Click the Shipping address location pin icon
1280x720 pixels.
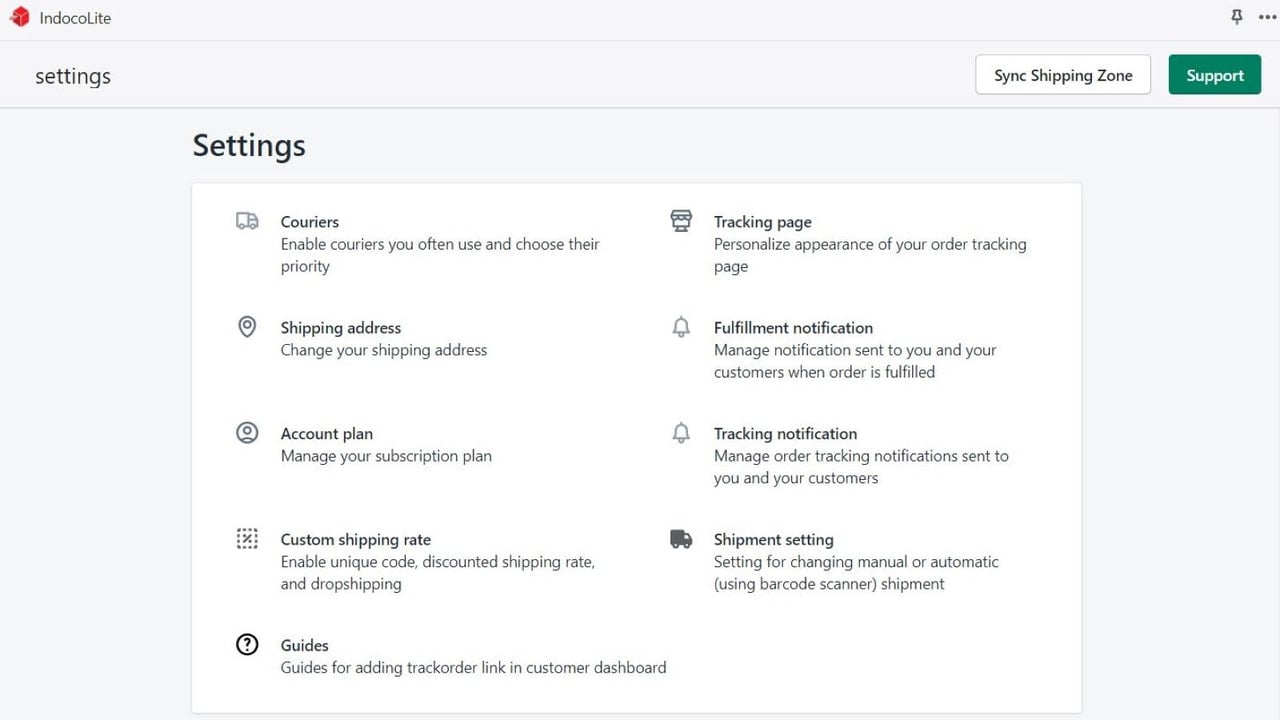247,327
